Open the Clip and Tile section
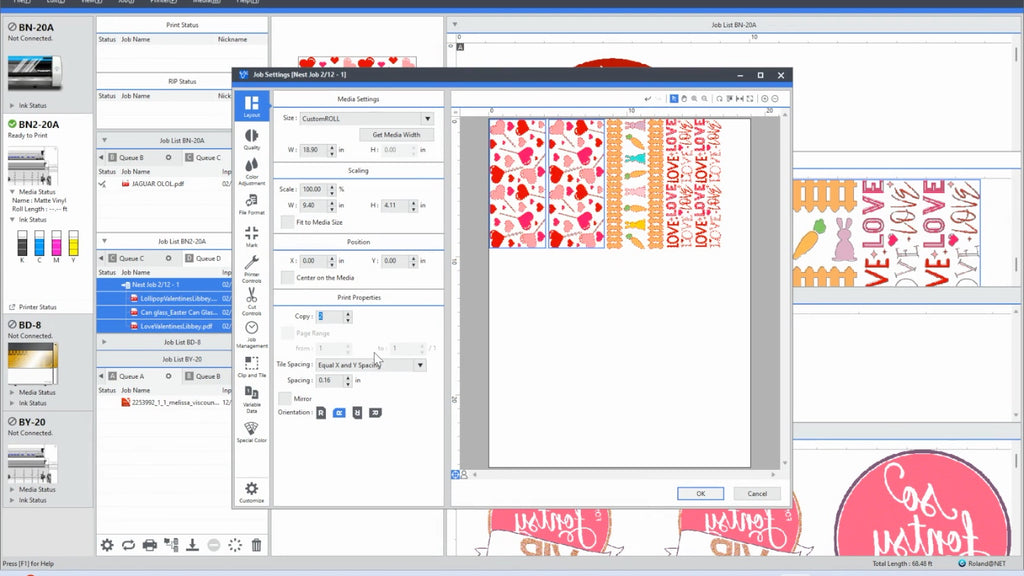Viewport: 1024px width, 576px height. pyautogui.click(x=252, y=366)
